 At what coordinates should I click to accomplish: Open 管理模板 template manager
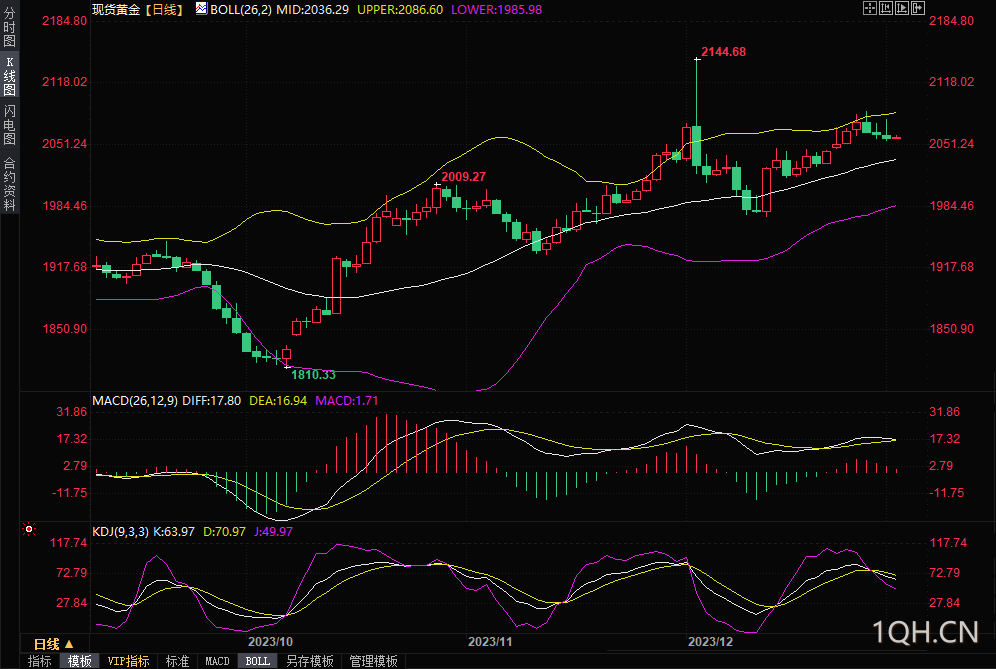pyautogui.click(x=374, y=661)
